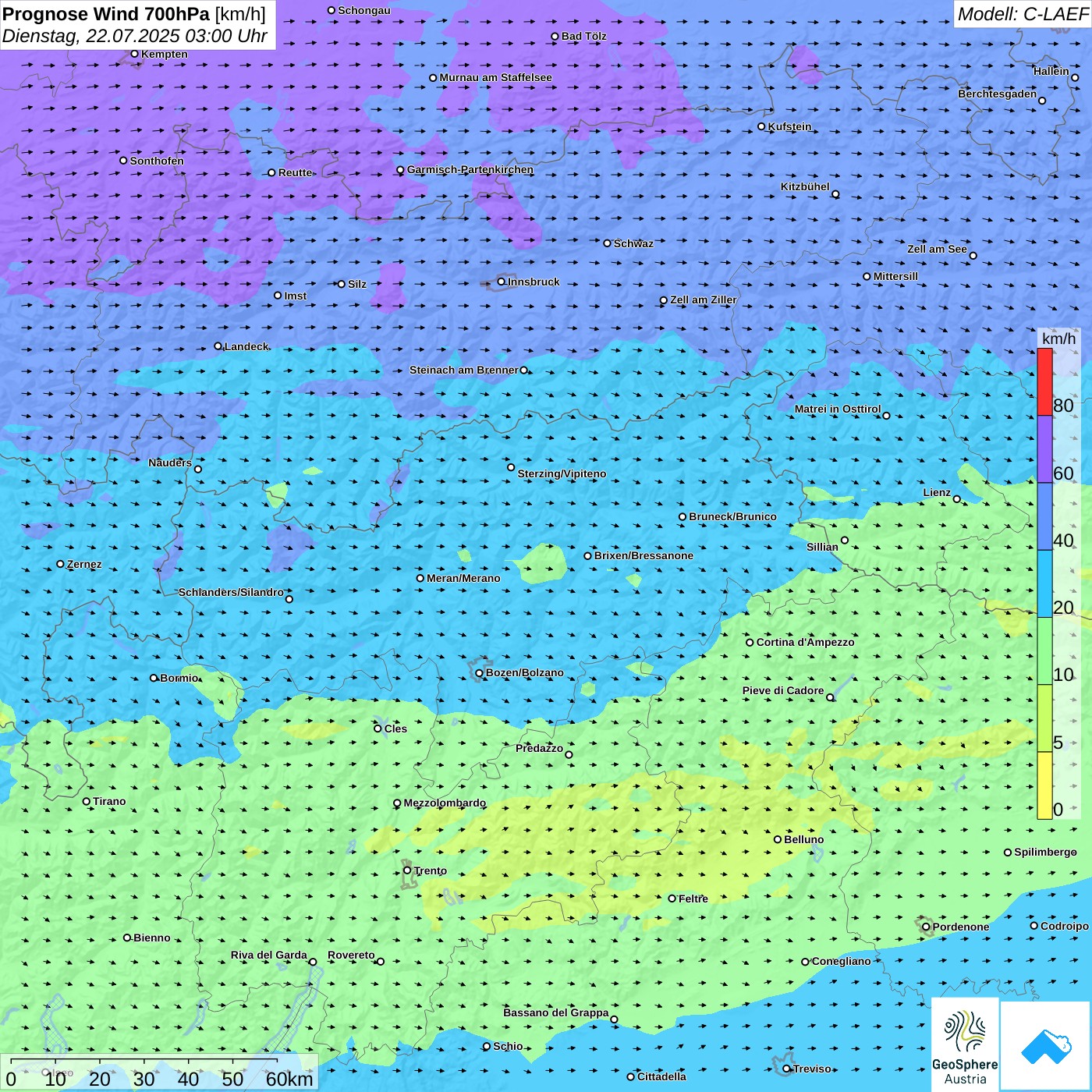This screenshot has height=1092, width=1092.
Task: Click the Kitzbühel location label
Action: tap(805, 186)
